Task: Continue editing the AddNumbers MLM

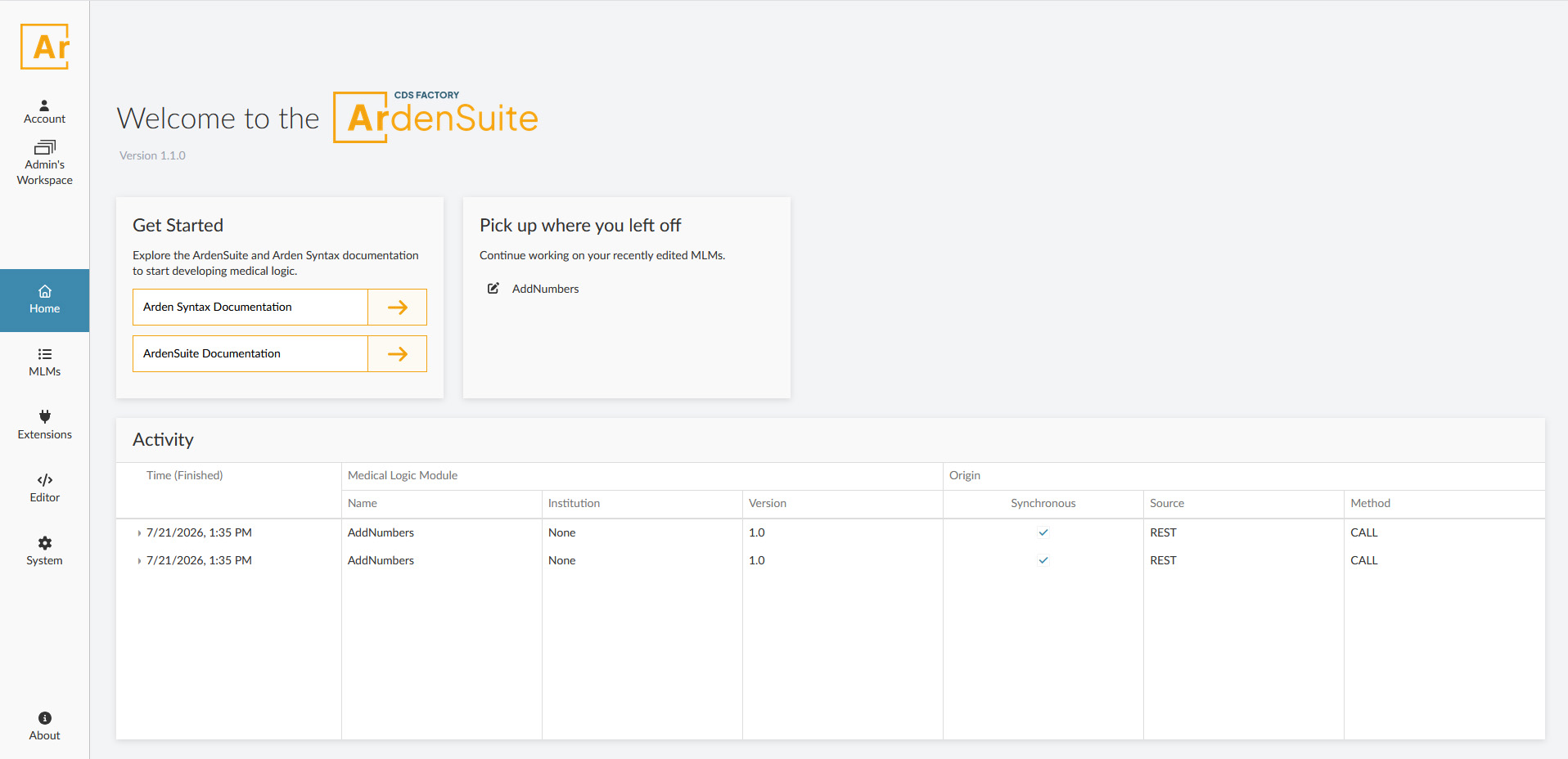Action: click(x=546, y=289)
